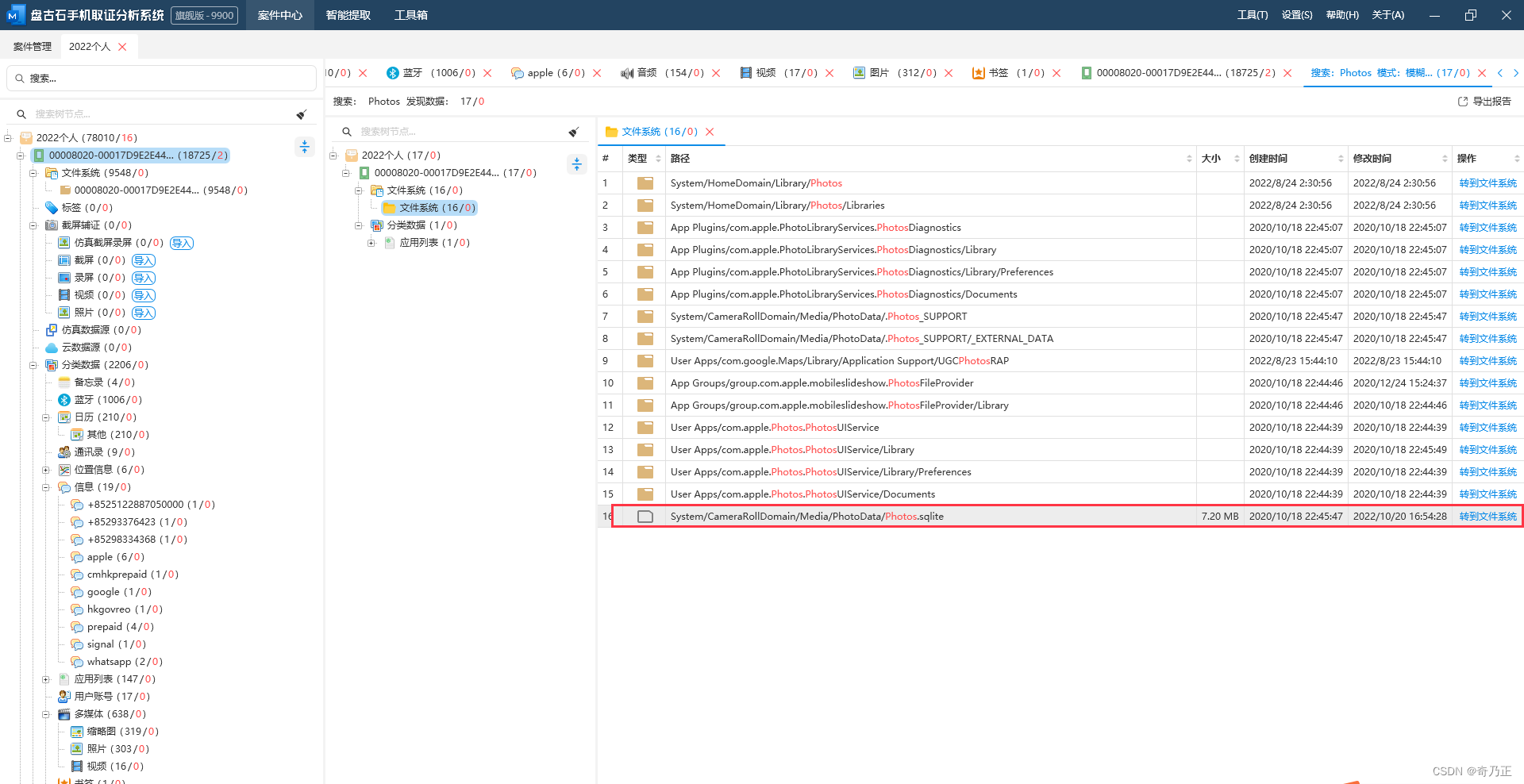
Task: Toggle 导入 import badge next to 截屏
Action: (144, 260)
